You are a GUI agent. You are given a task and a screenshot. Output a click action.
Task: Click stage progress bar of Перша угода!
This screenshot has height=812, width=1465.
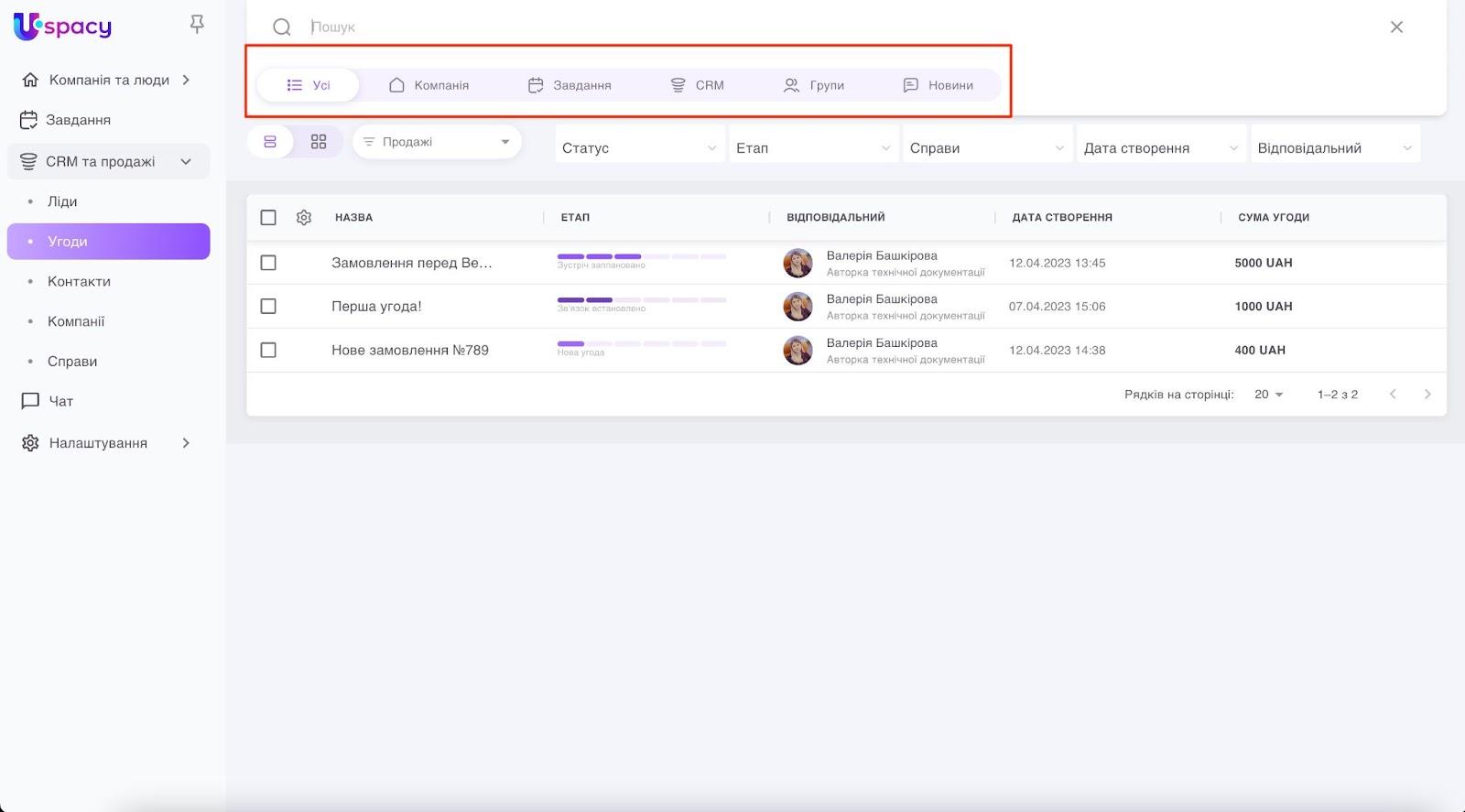click(641, 300)
